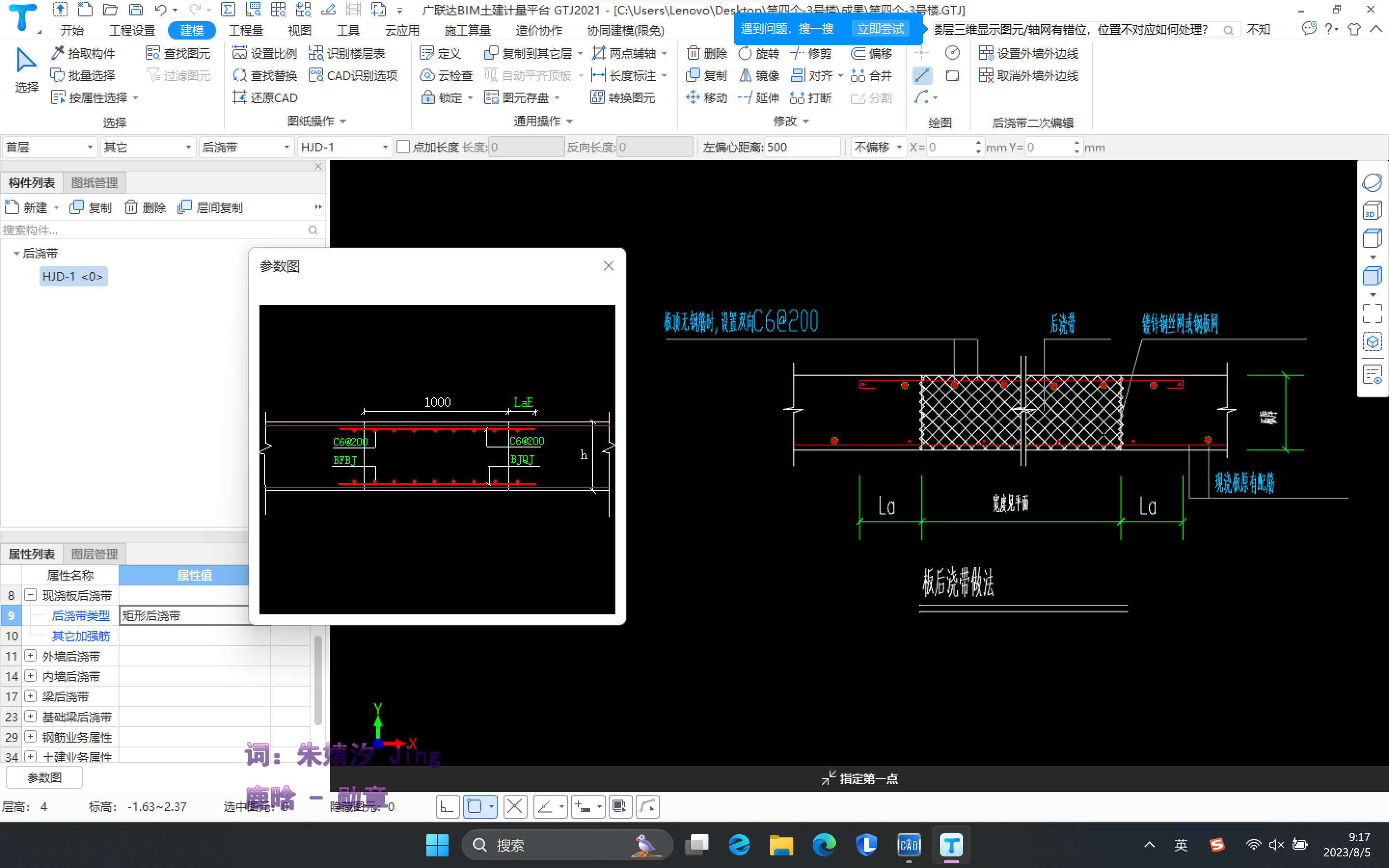
Task: Open 查找图元 find element tool
Action: click(x=178, y=54)
